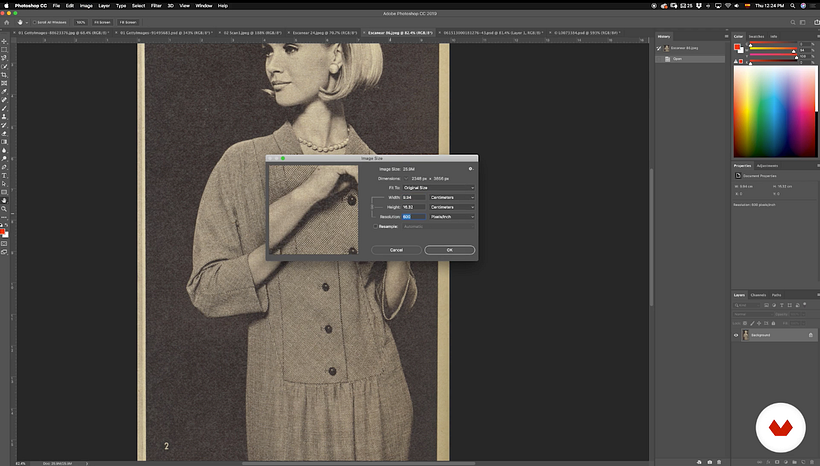Click the 100% zoom button
Screen dimensions: 820x466
81,22
